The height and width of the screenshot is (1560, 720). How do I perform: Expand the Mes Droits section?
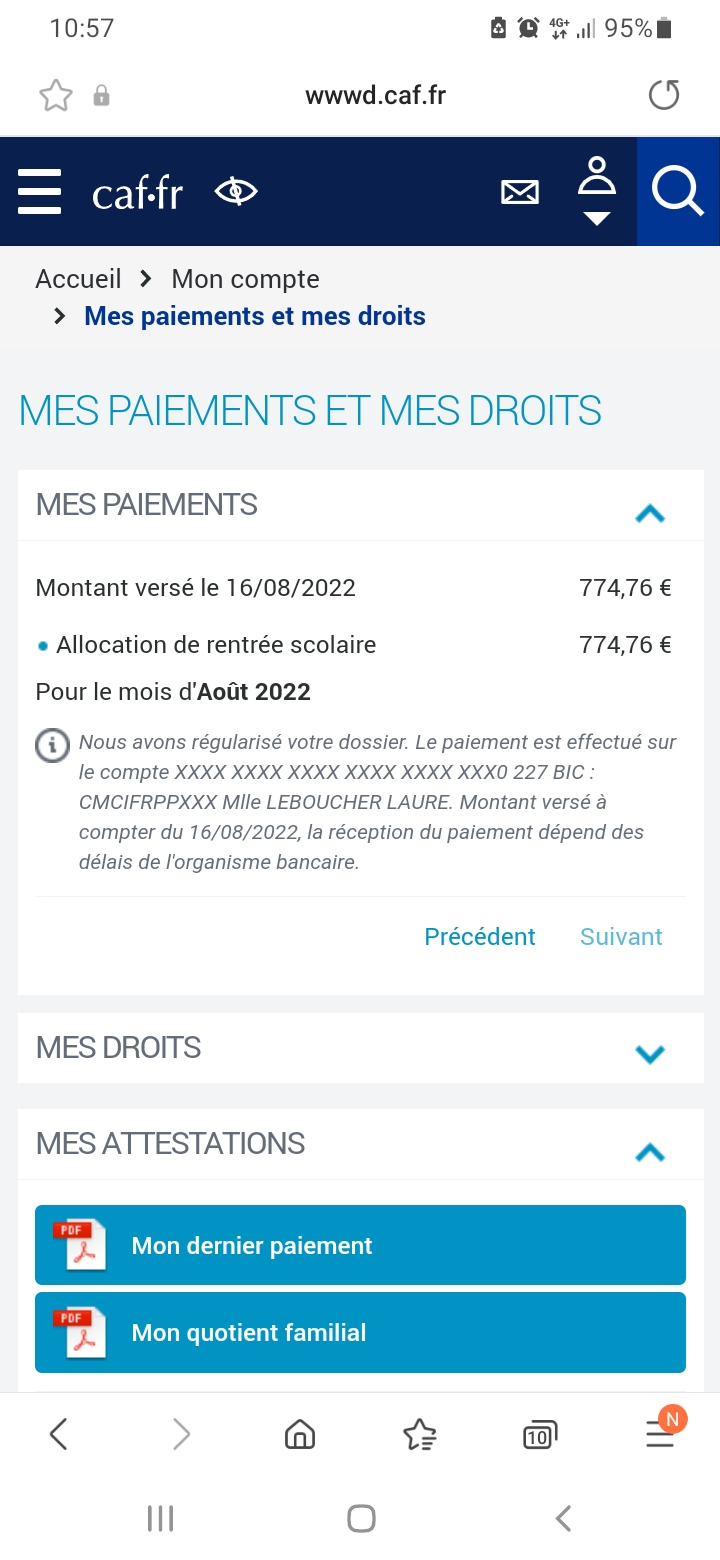[650, 1053]
